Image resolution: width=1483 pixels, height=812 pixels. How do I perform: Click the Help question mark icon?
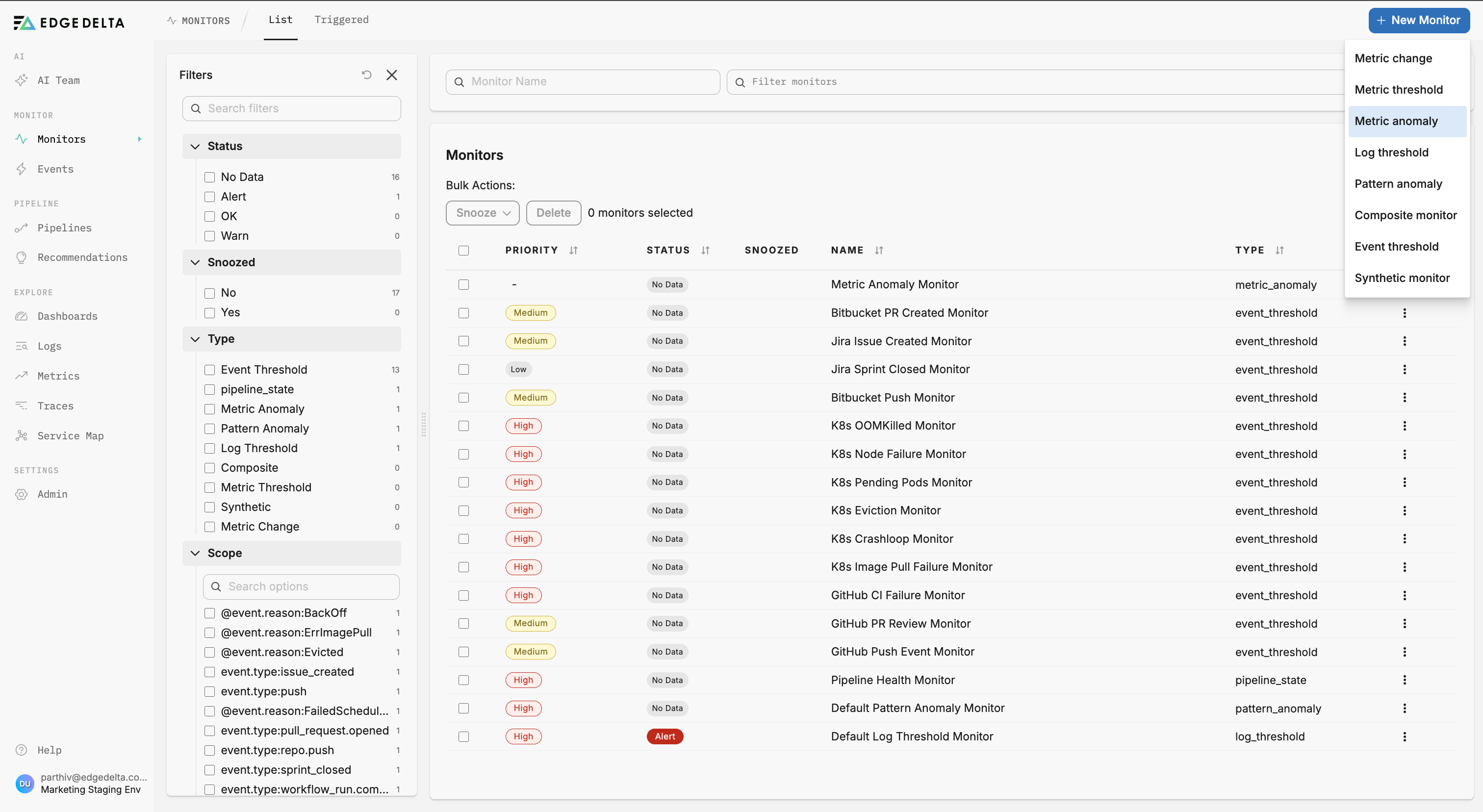[21, 750]
